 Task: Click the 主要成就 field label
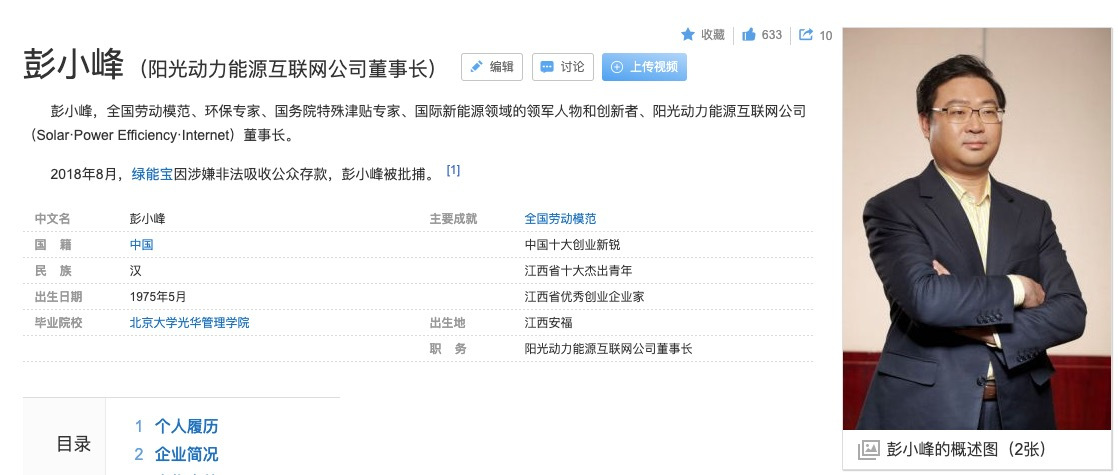tap(453, 219)
